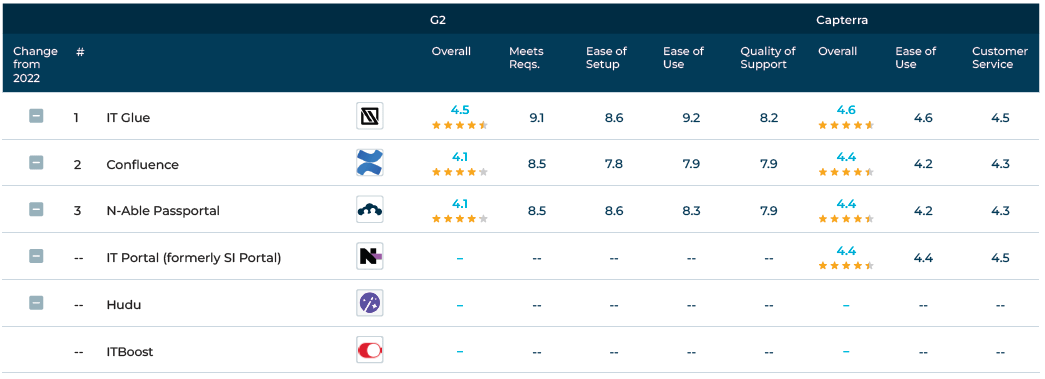Click the Confluence logo icon
This screenshot has width=1045, height=379.
pyautogui.click(x=370, y=163)
